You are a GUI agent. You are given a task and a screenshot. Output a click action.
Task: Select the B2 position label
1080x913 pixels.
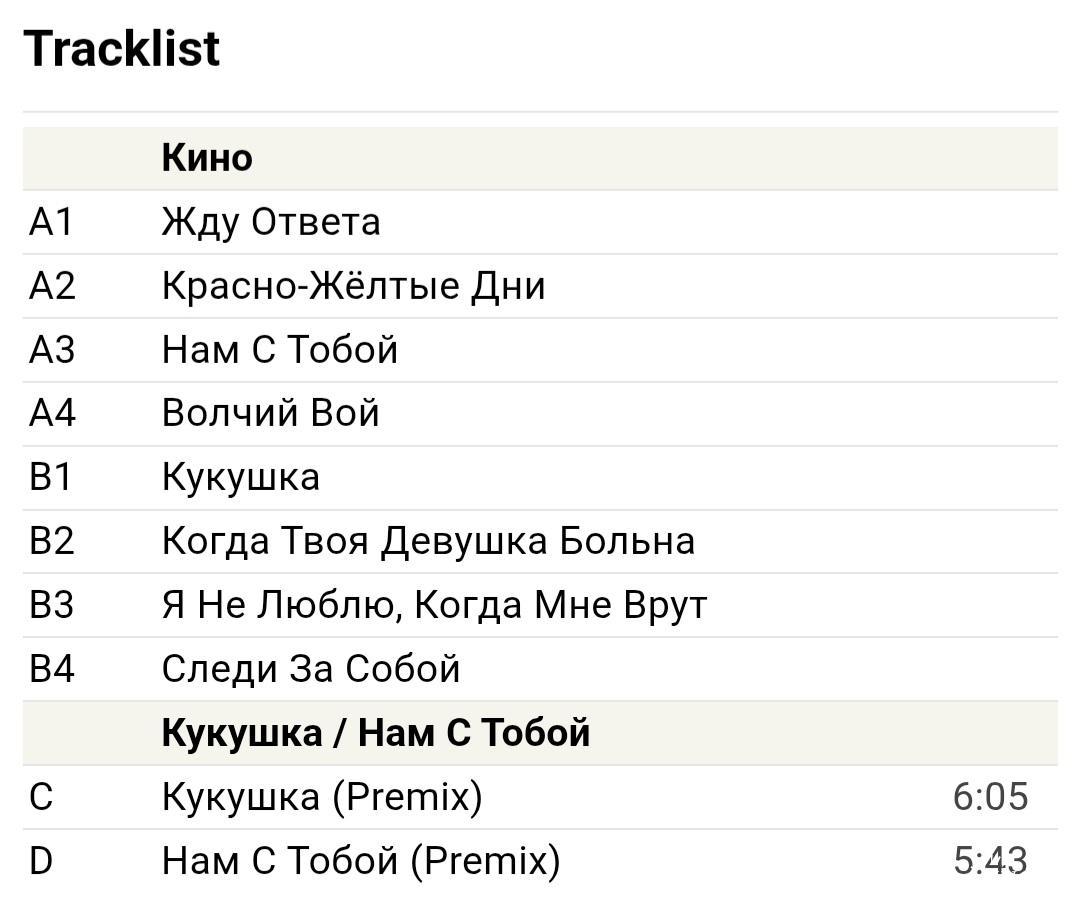tap(52, 542)
